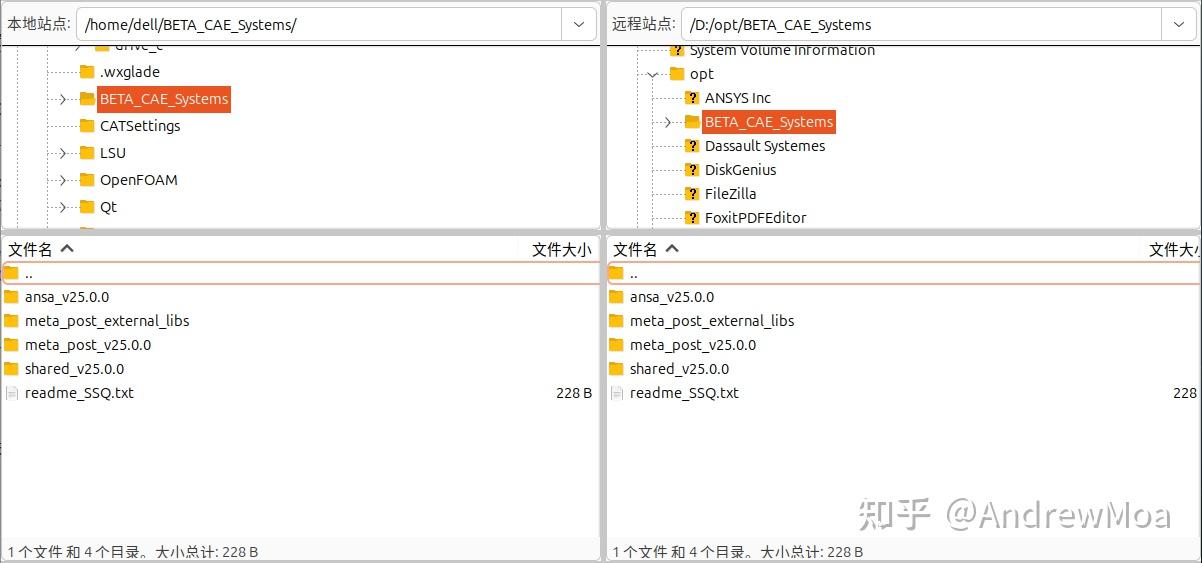
Task: Select the CATSettings folder
Action: click(140, 126)
